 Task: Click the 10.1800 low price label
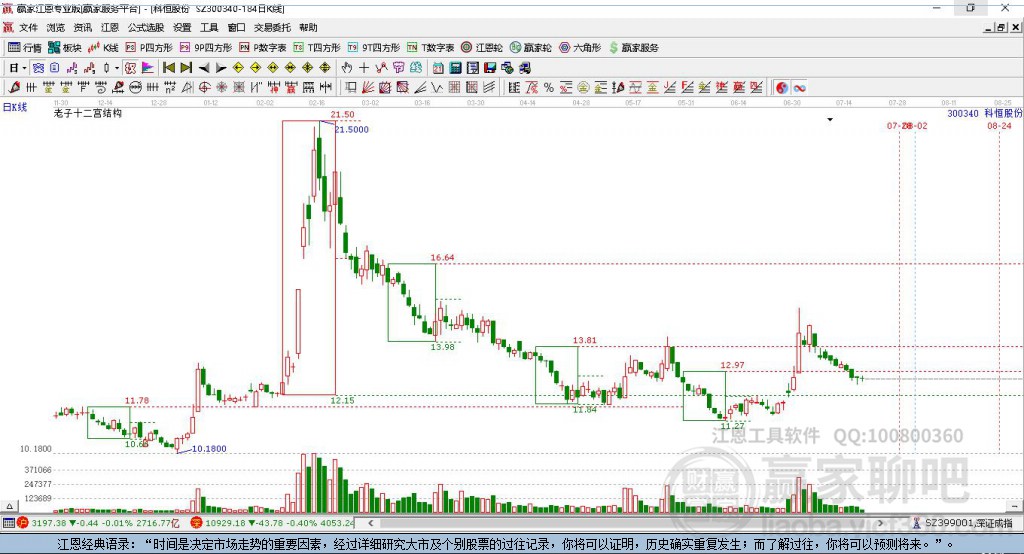click(x=209, y=449)
